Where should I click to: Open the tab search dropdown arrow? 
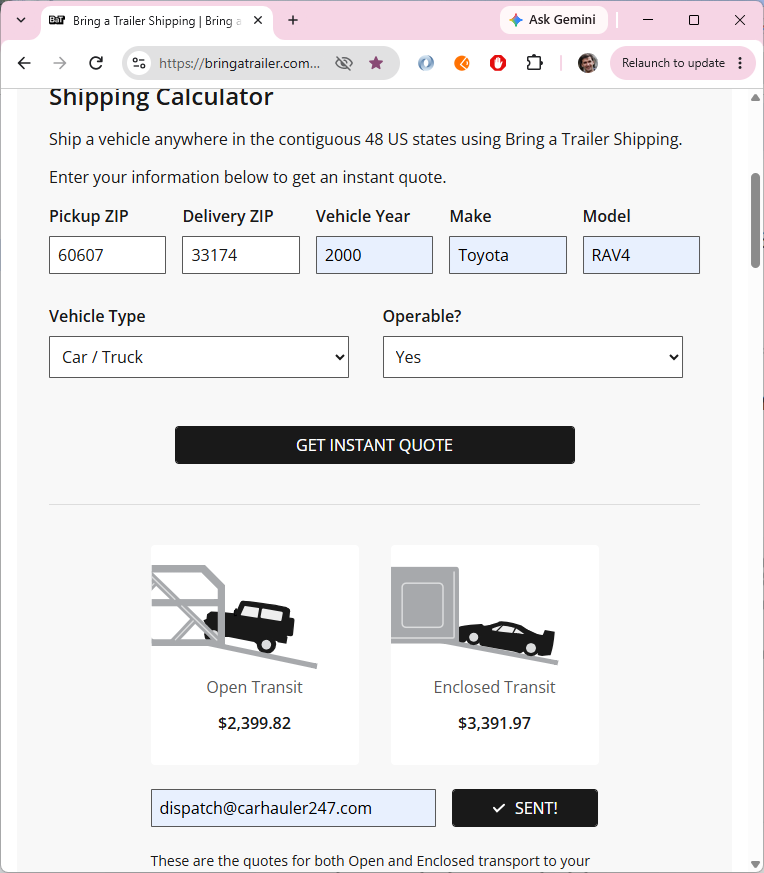[x=21, y=21]
